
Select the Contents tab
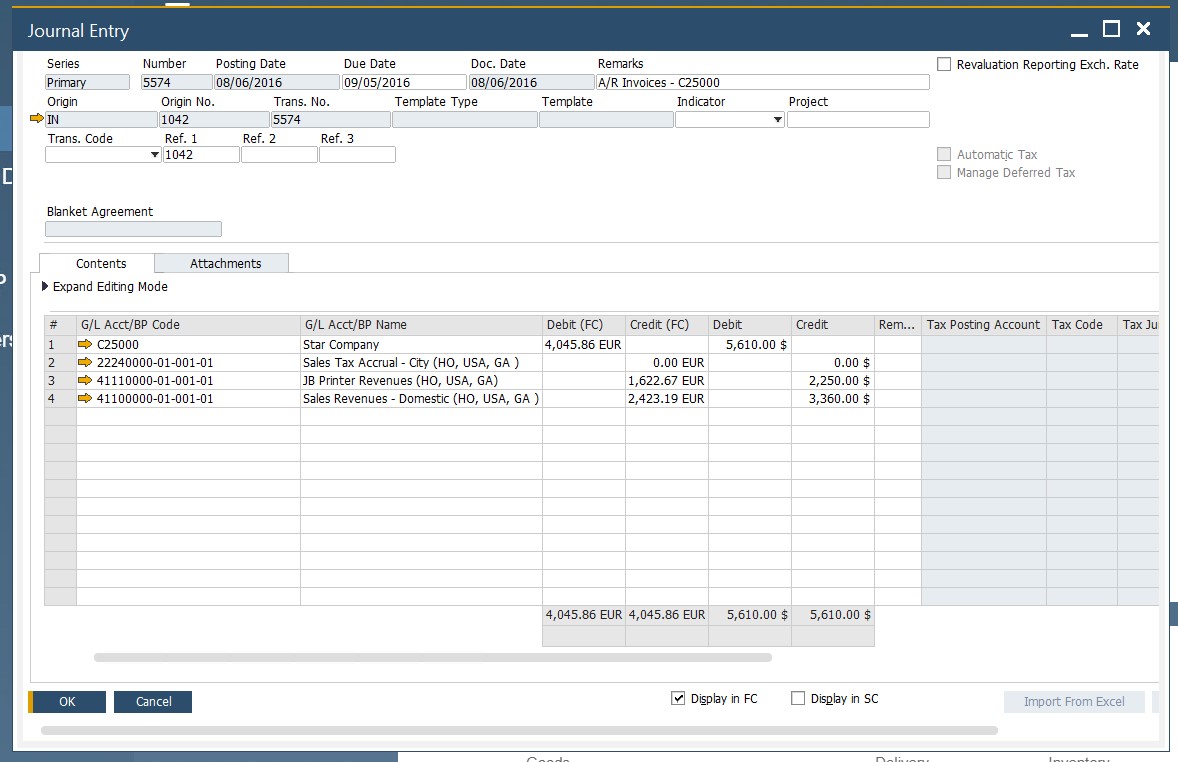pyautogui.click(x=101, y=264)
